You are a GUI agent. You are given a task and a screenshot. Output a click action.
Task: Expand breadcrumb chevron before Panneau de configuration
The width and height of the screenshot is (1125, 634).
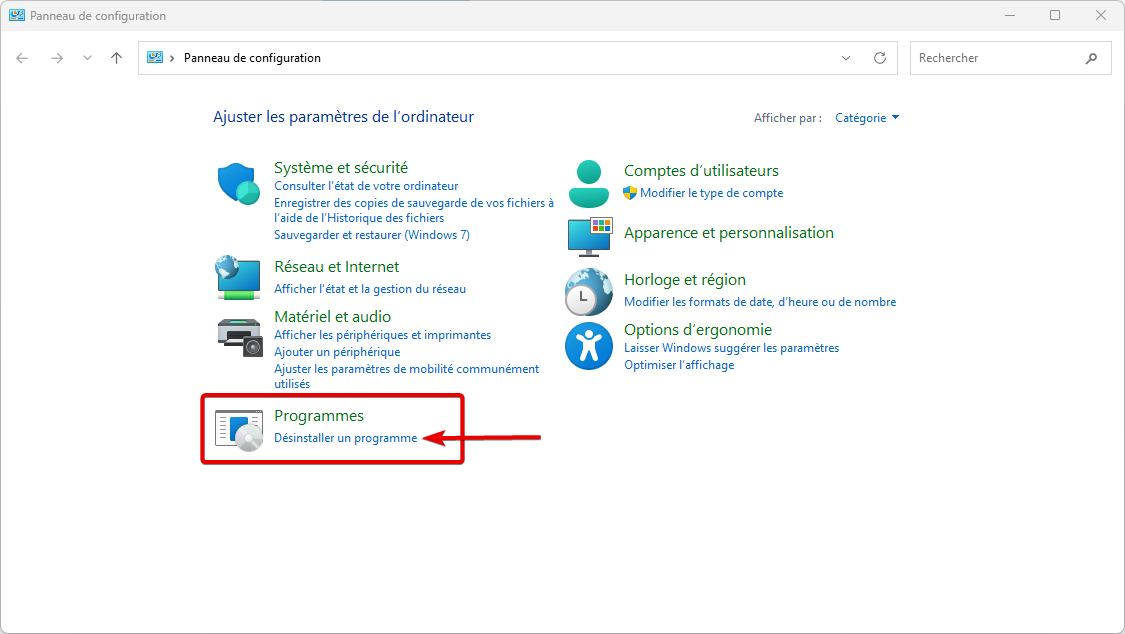click(172, 58)
